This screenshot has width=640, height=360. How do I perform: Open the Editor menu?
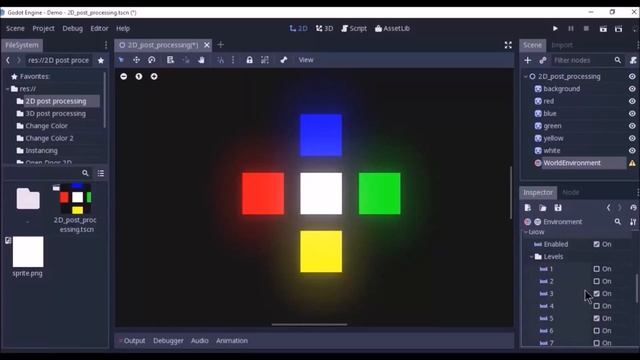pos(99,29)
